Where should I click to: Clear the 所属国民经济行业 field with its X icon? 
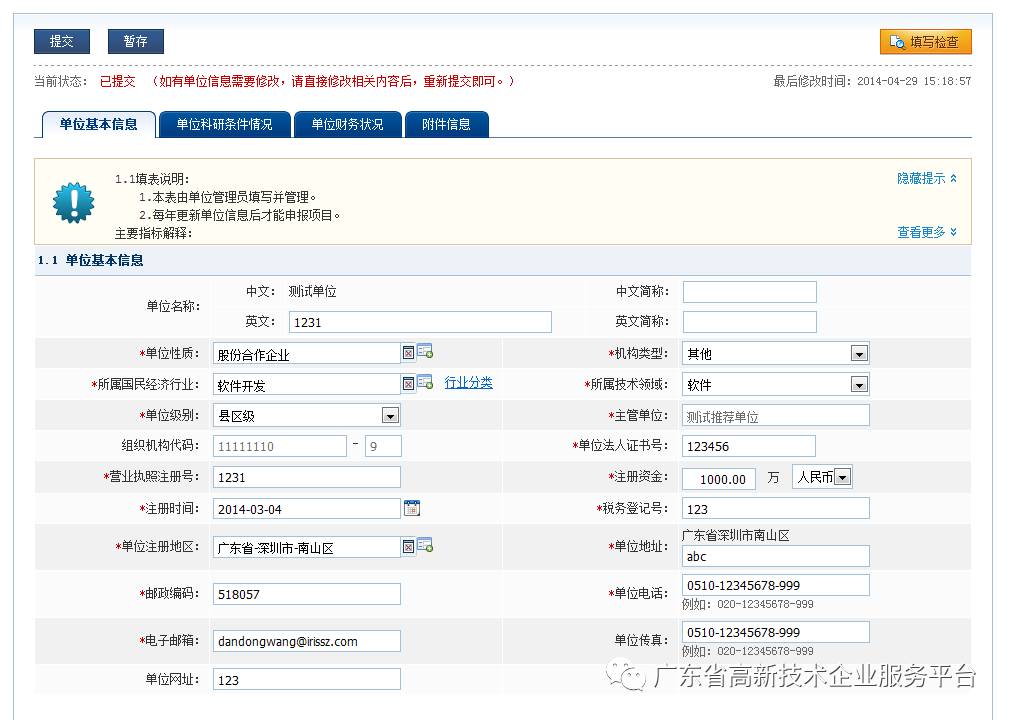point(408,383)
